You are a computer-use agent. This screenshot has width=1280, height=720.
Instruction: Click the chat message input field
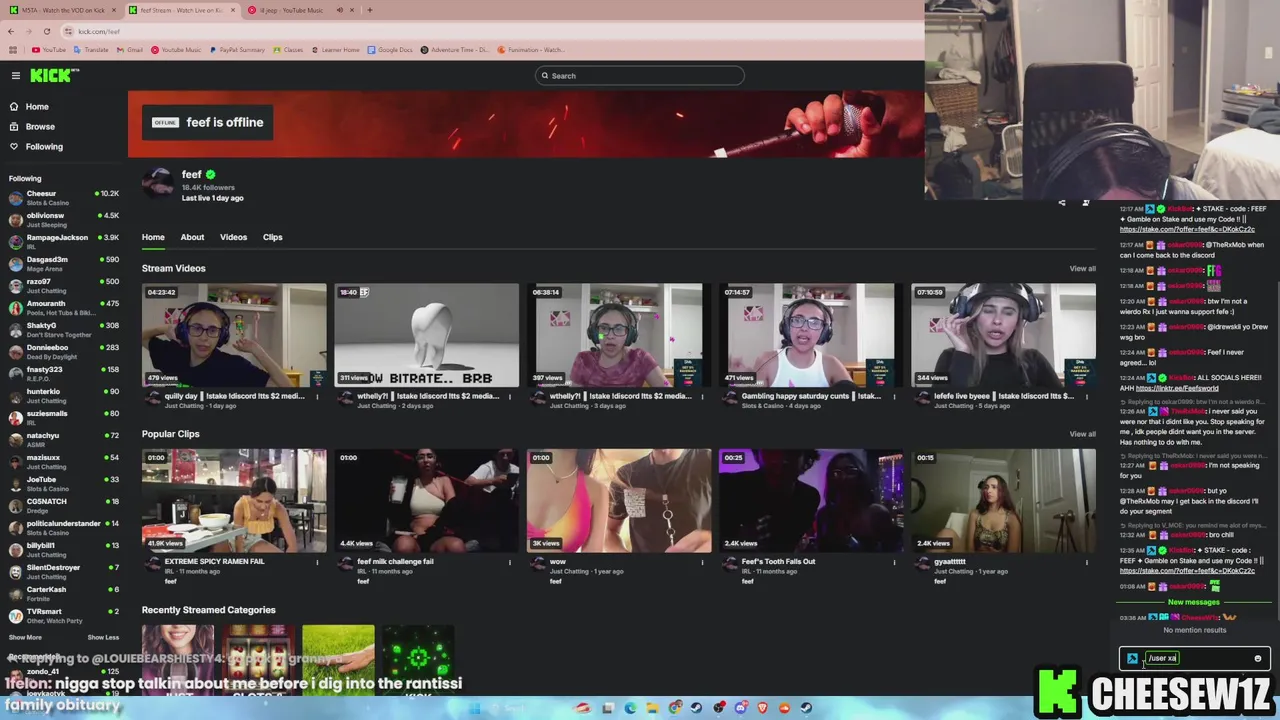pyautogui.click(x=1194, y=658)
